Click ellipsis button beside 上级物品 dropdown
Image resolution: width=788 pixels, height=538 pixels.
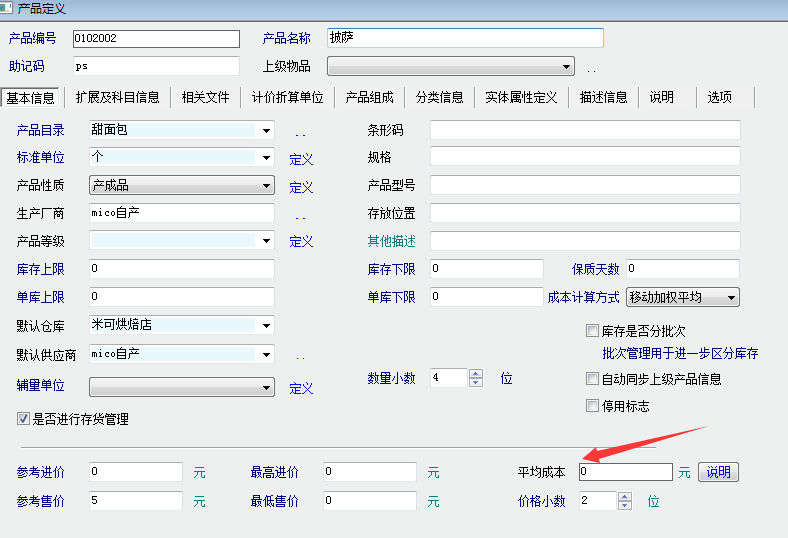[x=591, y=68]
